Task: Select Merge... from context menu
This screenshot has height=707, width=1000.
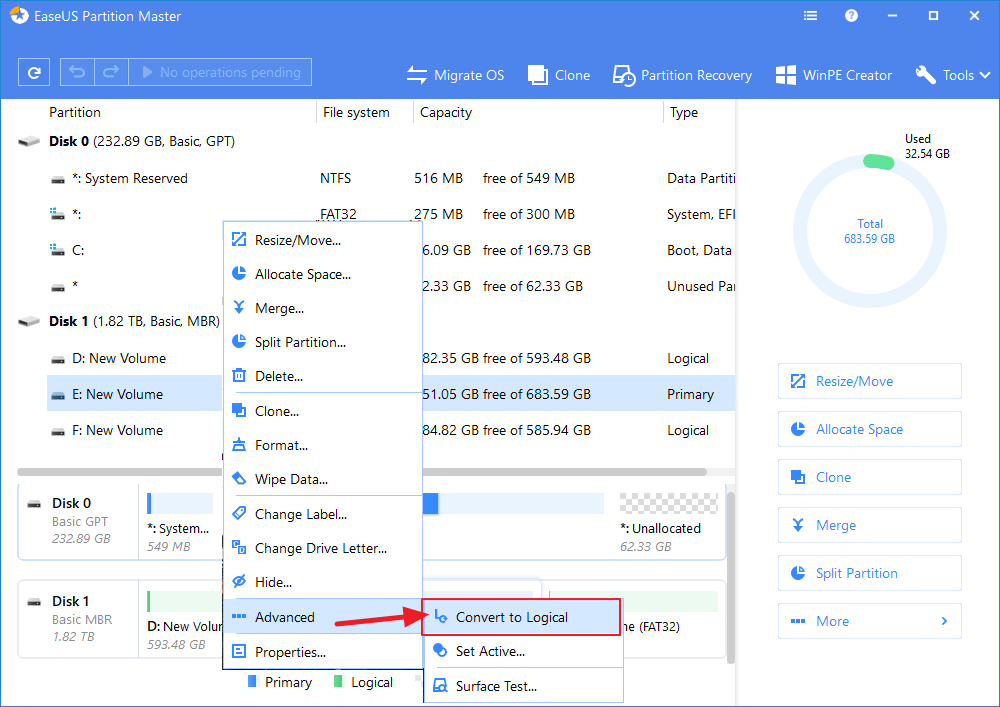Action: pos(323,309)
